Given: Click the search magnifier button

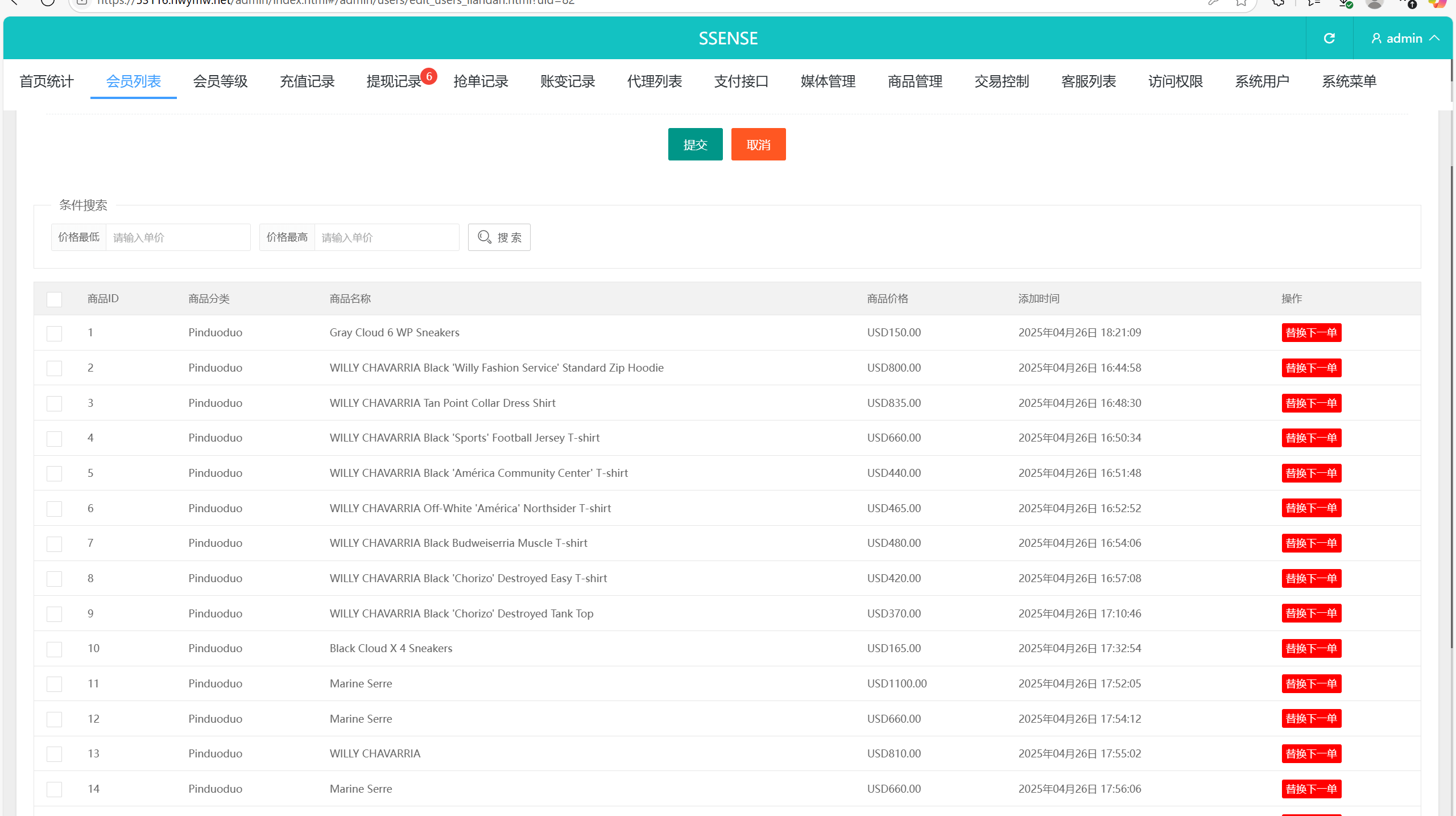Looking at the screenshot, I should [x=499, y=237].
